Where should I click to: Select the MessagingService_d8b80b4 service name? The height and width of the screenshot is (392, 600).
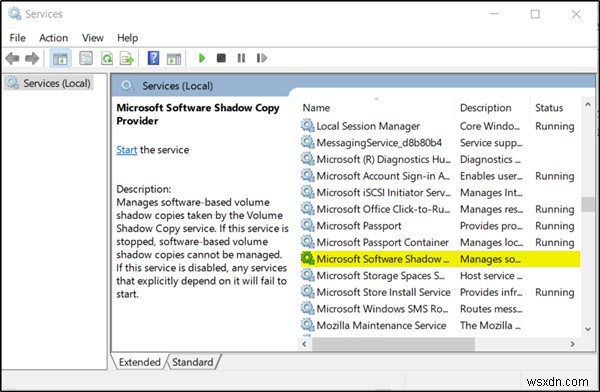(379, 143)
